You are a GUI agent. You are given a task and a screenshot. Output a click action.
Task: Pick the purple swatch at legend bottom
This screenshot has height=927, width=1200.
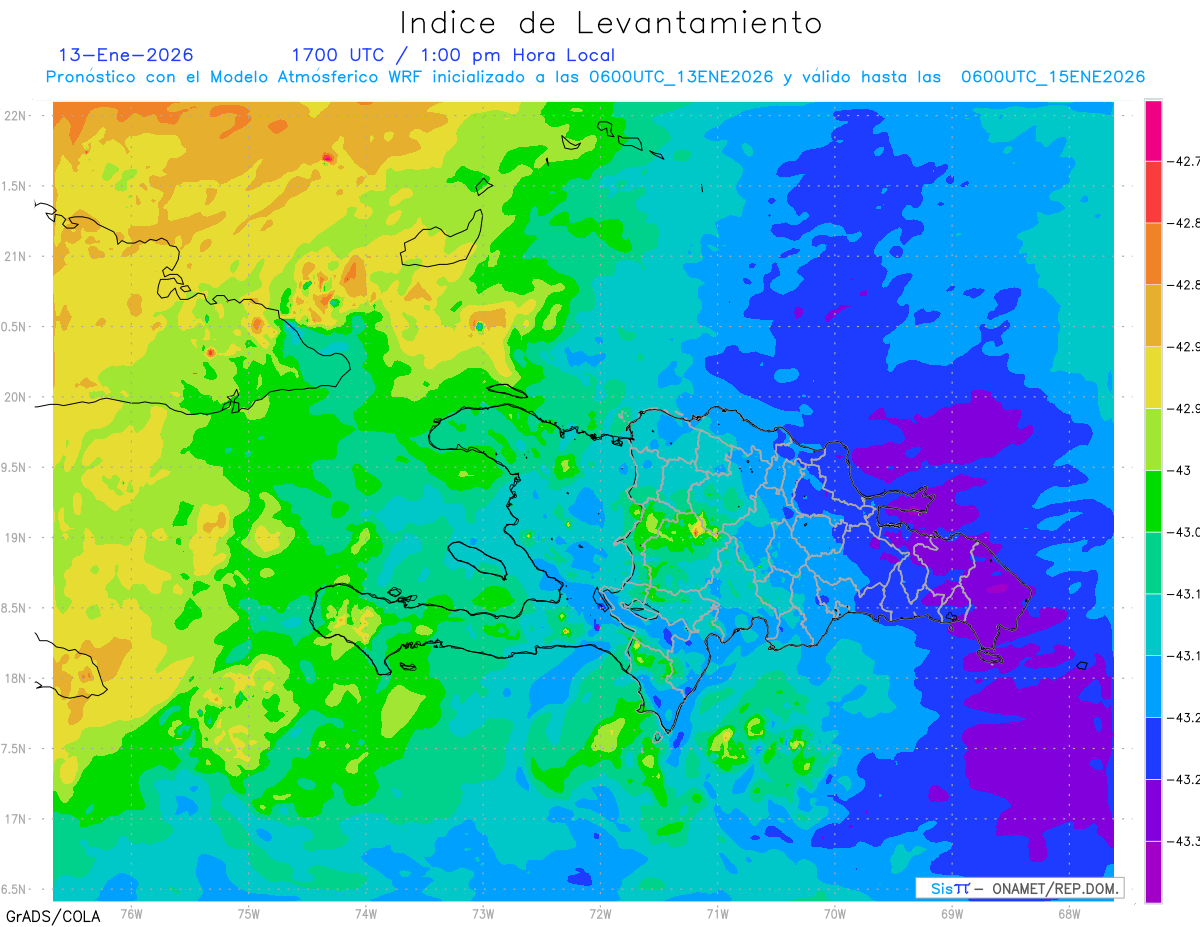[x=1153, y=871]
